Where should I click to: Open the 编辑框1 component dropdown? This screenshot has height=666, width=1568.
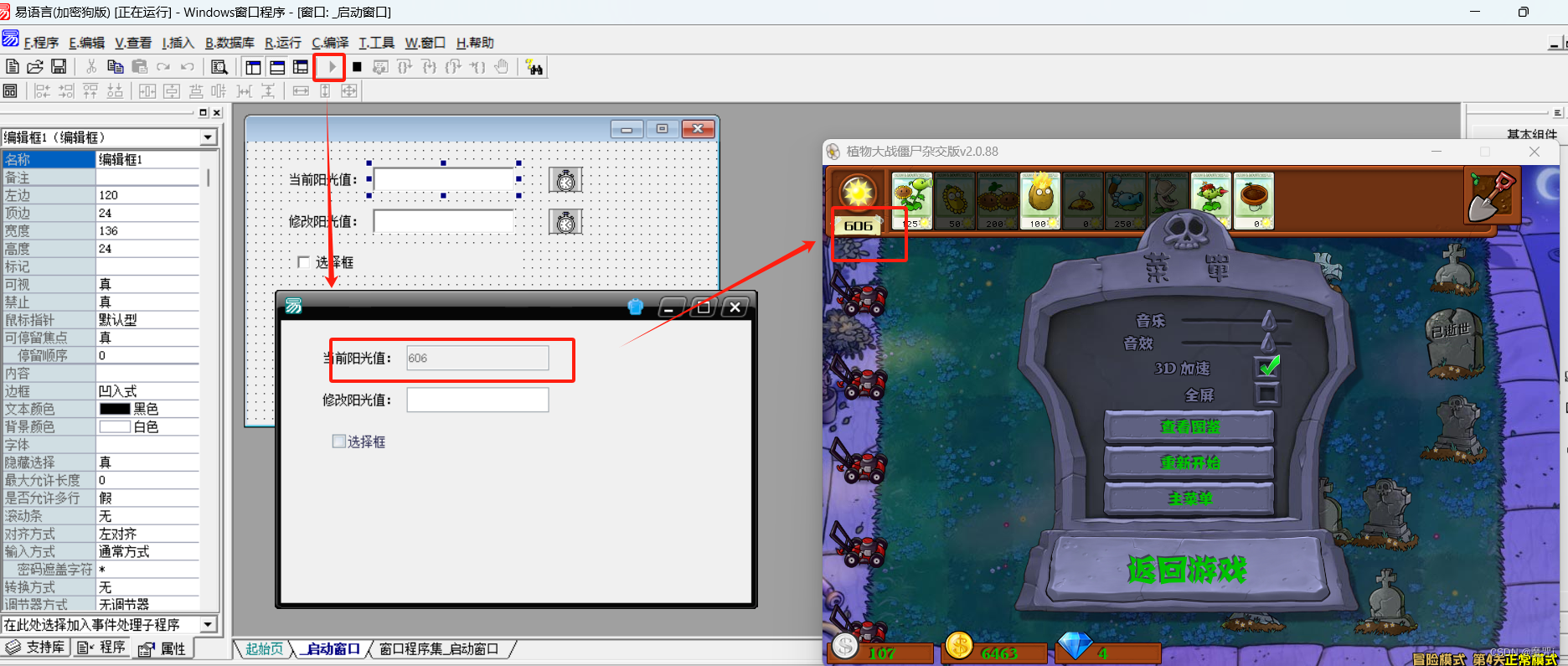[x=208, y=137]
